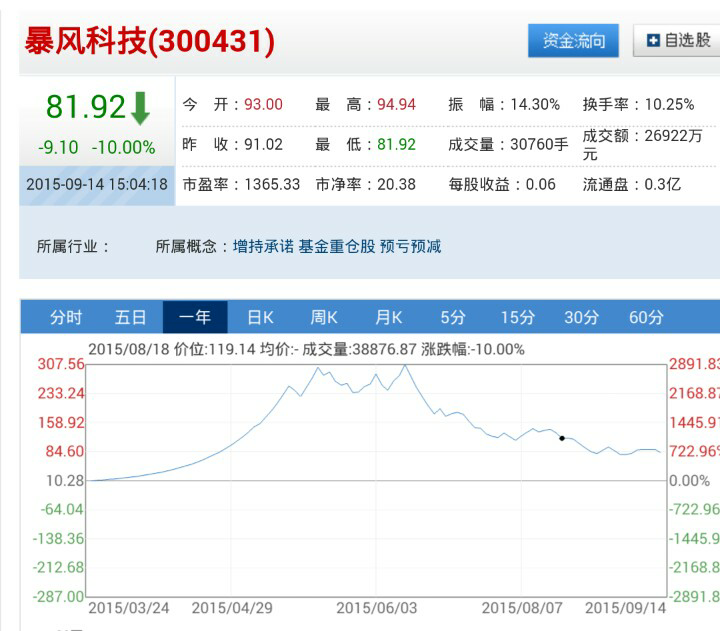This screenshot has width=720, height=631.
Task: Click the y-axis label 307.56
Action: (61, 364)
